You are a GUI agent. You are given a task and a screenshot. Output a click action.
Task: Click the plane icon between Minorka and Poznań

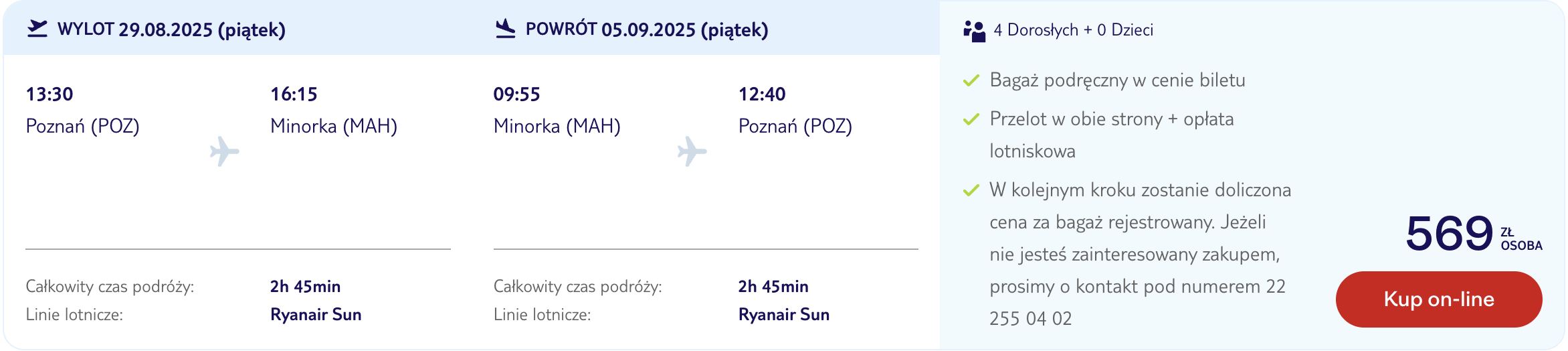tap(692, 151)
